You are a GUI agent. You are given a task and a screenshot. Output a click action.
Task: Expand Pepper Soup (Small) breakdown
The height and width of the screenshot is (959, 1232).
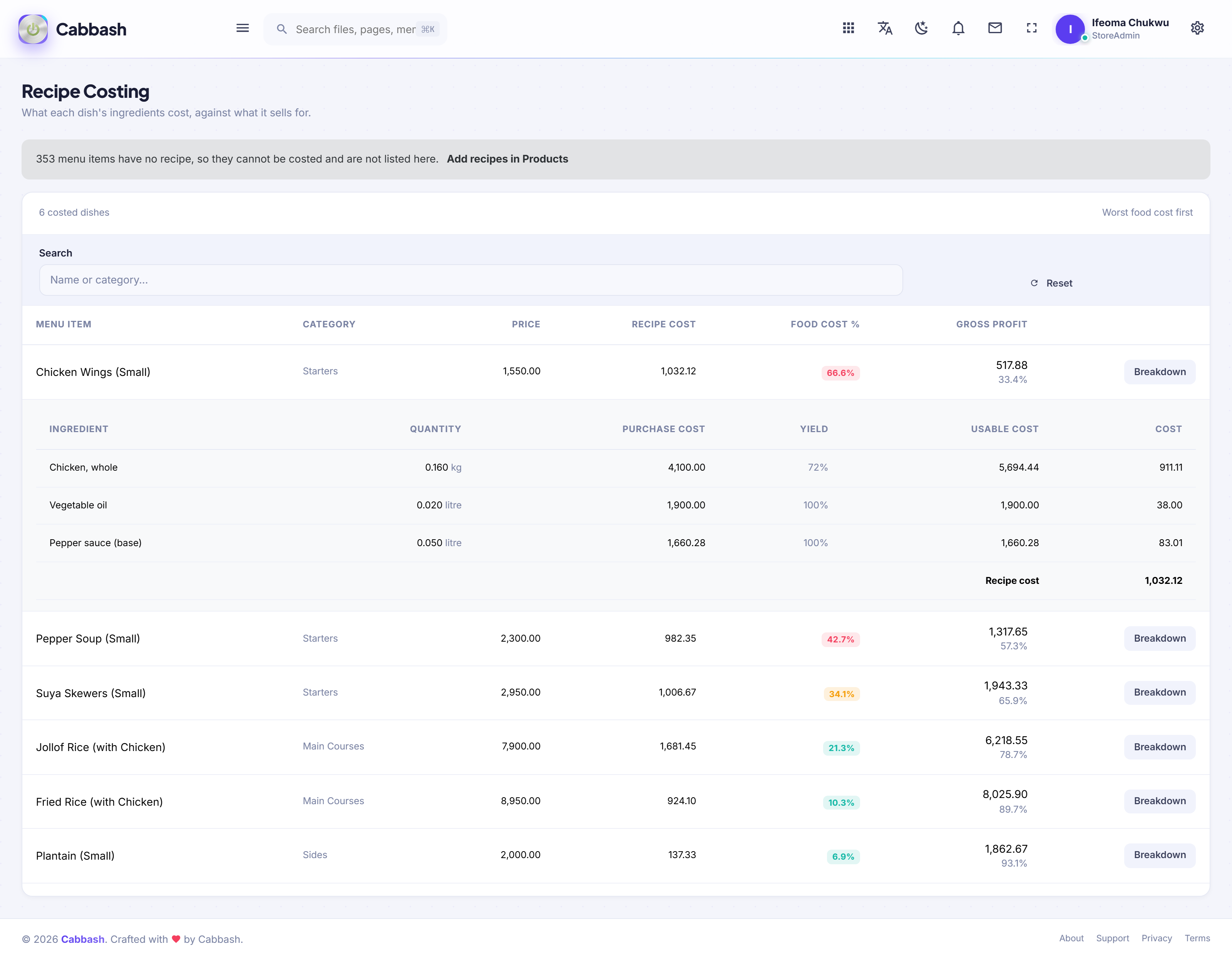[x=1160, y=639]
